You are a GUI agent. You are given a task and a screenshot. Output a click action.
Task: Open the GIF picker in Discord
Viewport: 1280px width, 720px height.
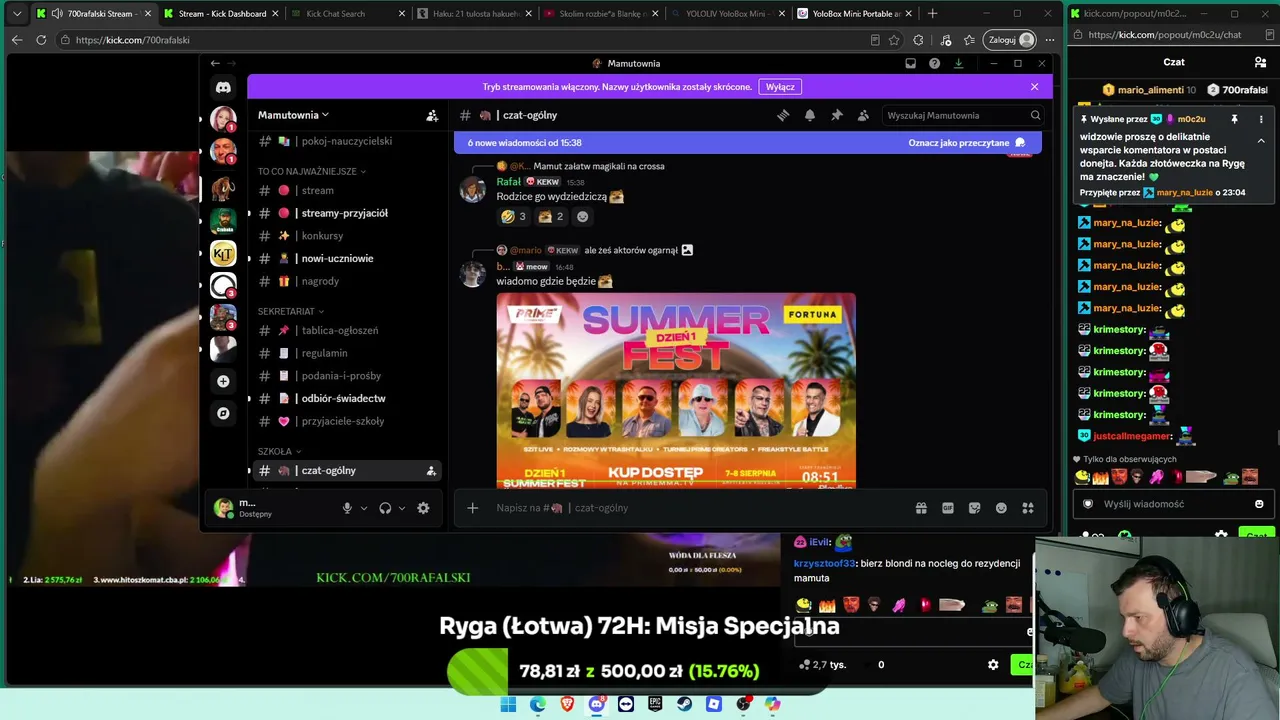[x=948, y=508]
